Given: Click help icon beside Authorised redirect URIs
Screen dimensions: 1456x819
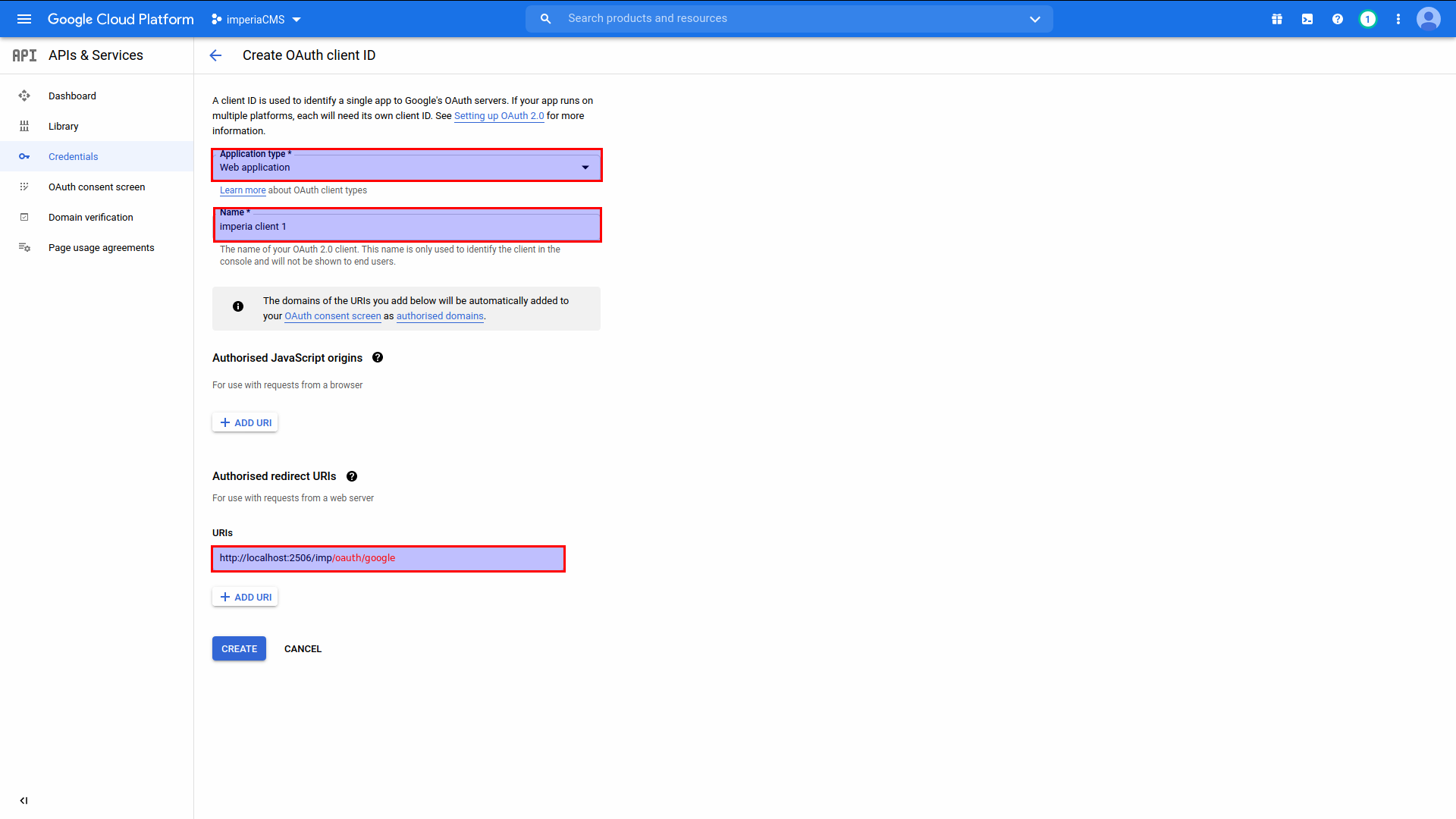Looking at the screenshot, I should click(x=352, y=476).
